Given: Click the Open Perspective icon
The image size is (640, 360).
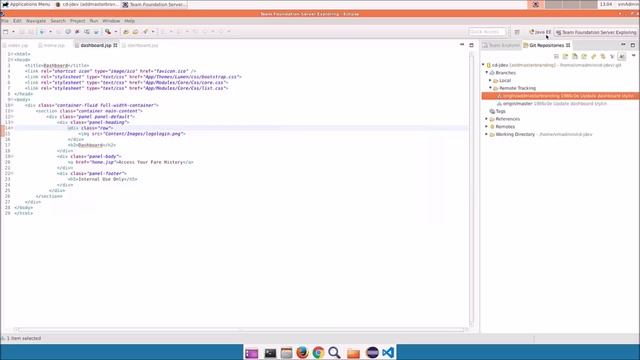Looking at the screenshot, I should click(x=517, y=32).
